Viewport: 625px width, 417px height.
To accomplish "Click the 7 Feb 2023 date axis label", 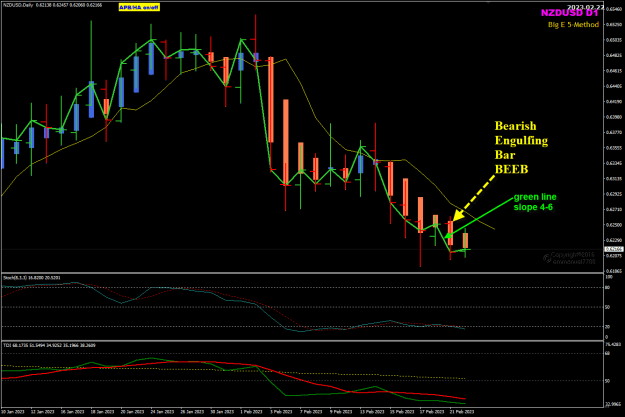I will (x=312, y=411).
